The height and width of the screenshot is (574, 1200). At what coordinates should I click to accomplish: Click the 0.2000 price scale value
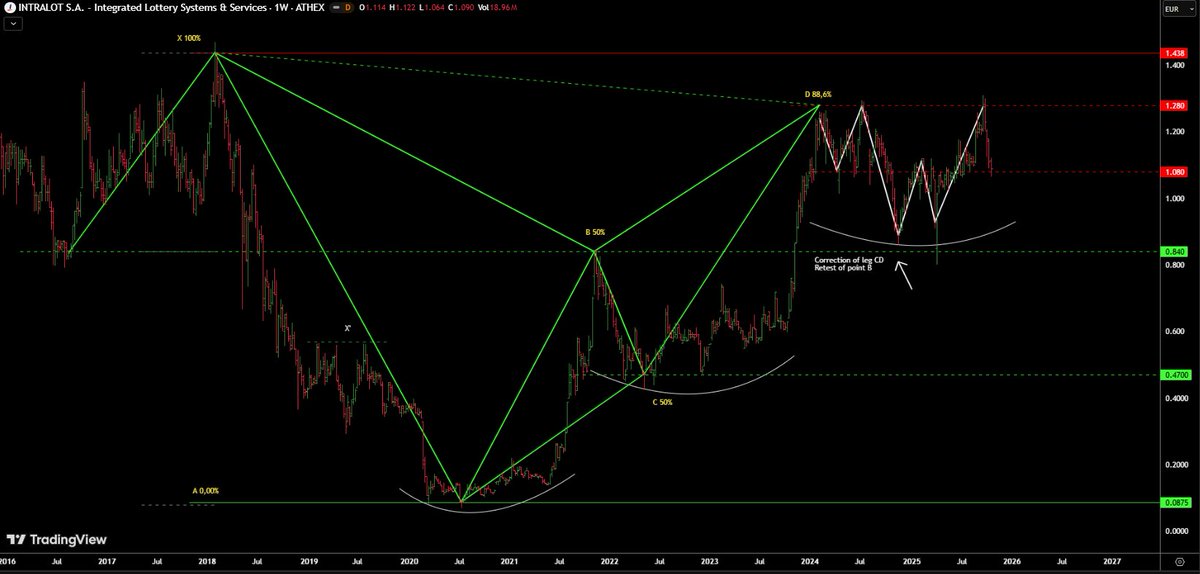[1175, 464]
